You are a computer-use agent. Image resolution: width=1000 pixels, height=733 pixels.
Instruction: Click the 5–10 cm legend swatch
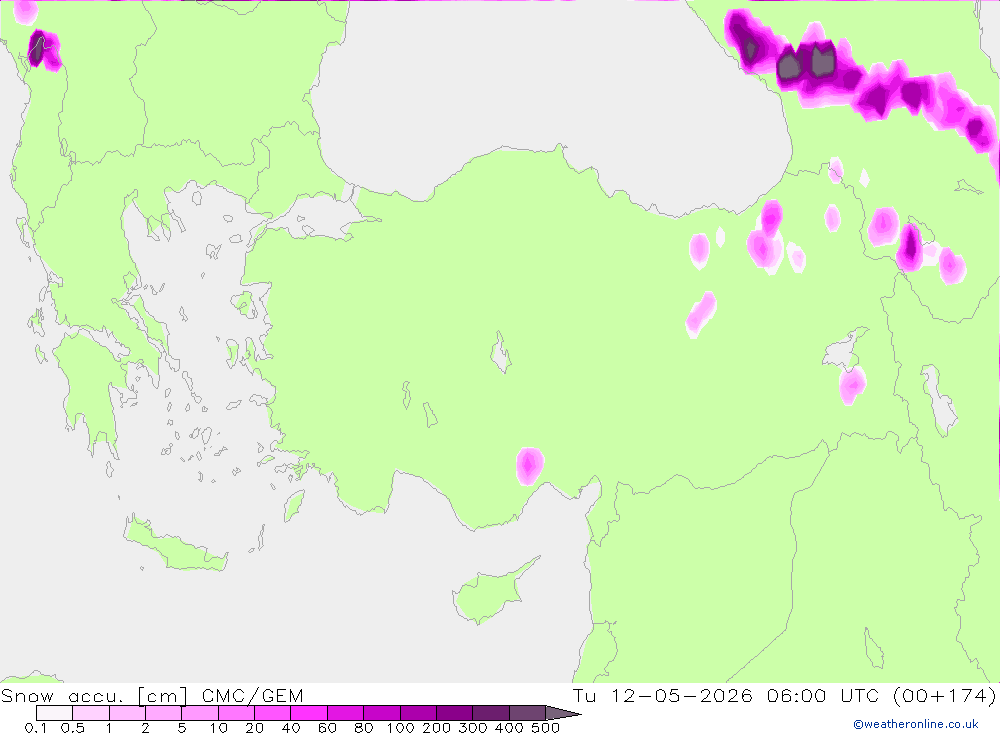[x=200, y=713]
